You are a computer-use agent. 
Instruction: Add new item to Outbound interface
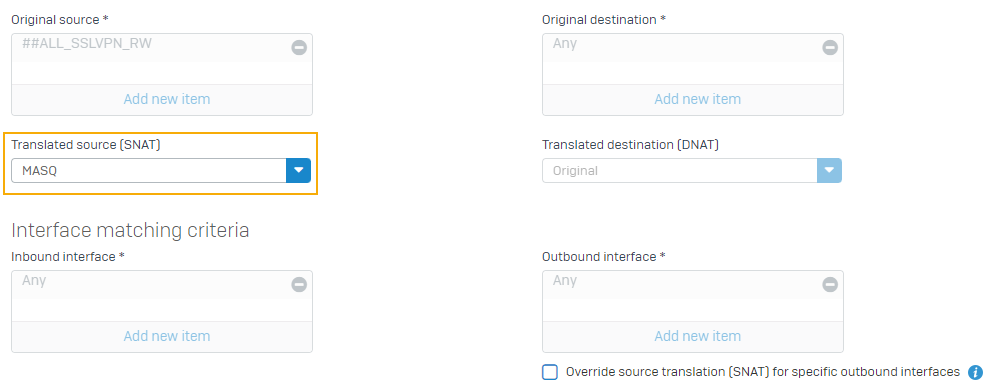tap(697, 336)
